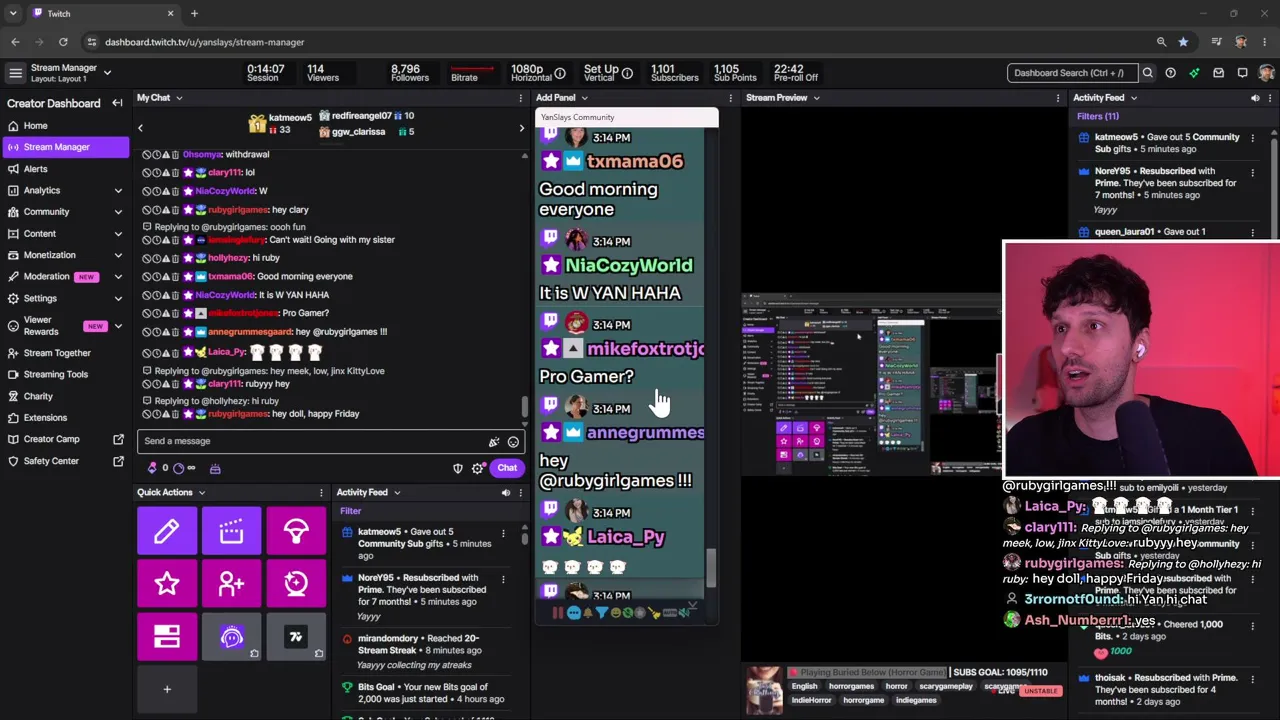Screen dimensions: 1280x720
Task: Toggle the speaker mute icon in overlay toolbar
Action: pos(683,613)
